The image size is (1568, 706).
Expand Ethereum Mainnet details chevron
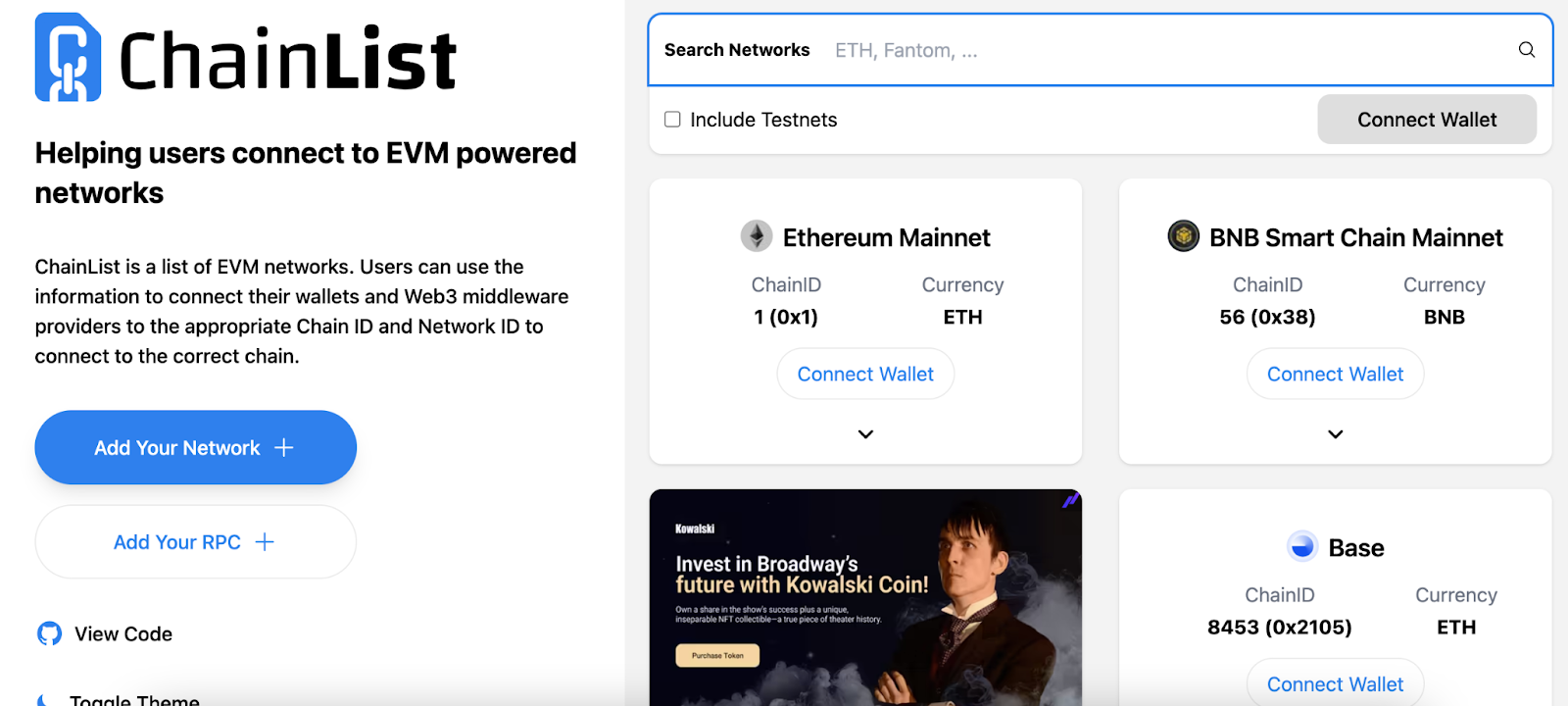pos(865,434)
